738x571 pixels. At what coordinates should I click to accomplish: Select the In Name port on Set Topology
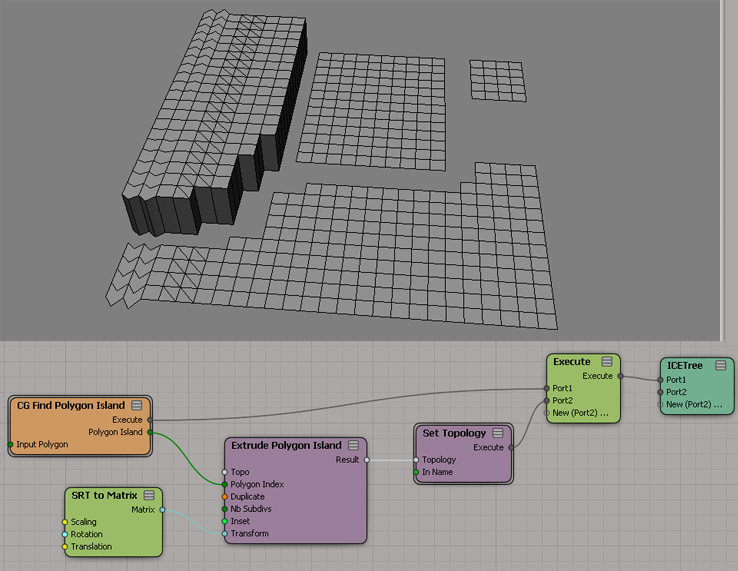click(416, 472)
